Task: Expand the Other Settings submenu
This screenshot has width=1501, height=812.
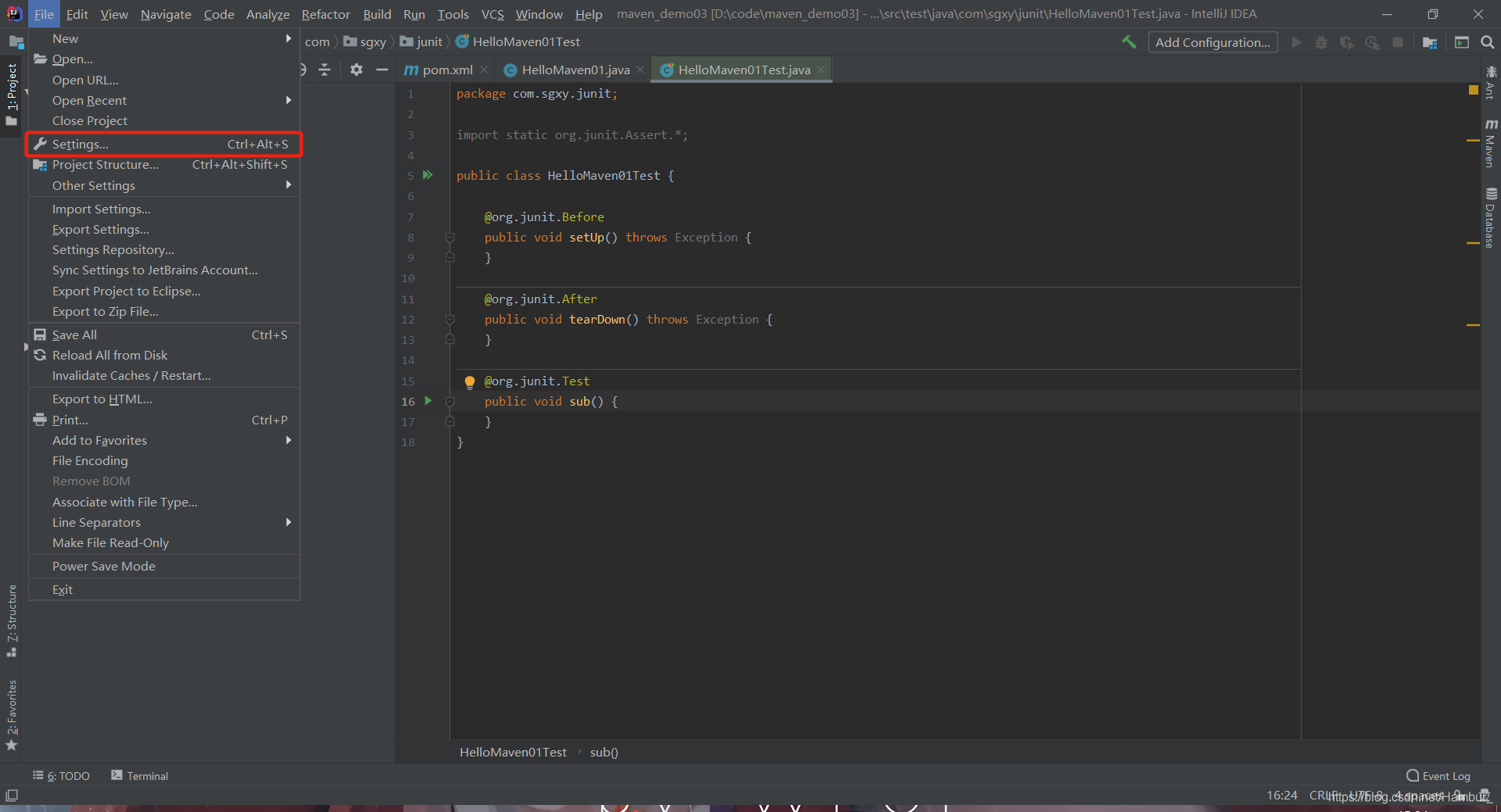Action: pos(164,185)
